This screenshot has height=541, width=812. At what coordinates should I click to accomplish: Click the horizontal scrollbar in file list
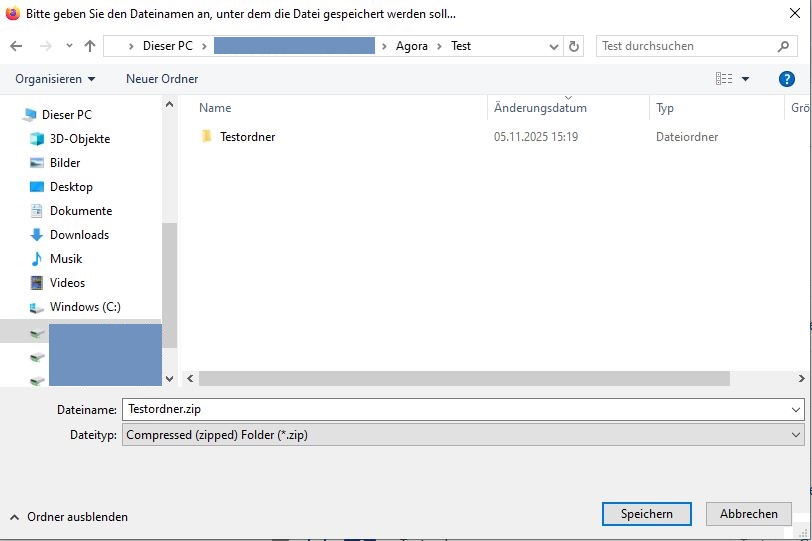(x=464, y=379)
